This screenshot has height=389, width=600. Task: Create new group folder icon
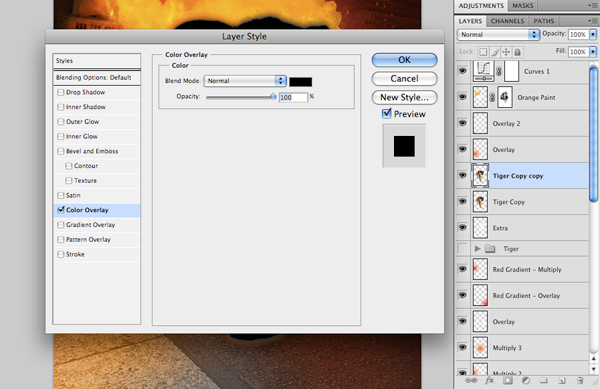[543, 381]
